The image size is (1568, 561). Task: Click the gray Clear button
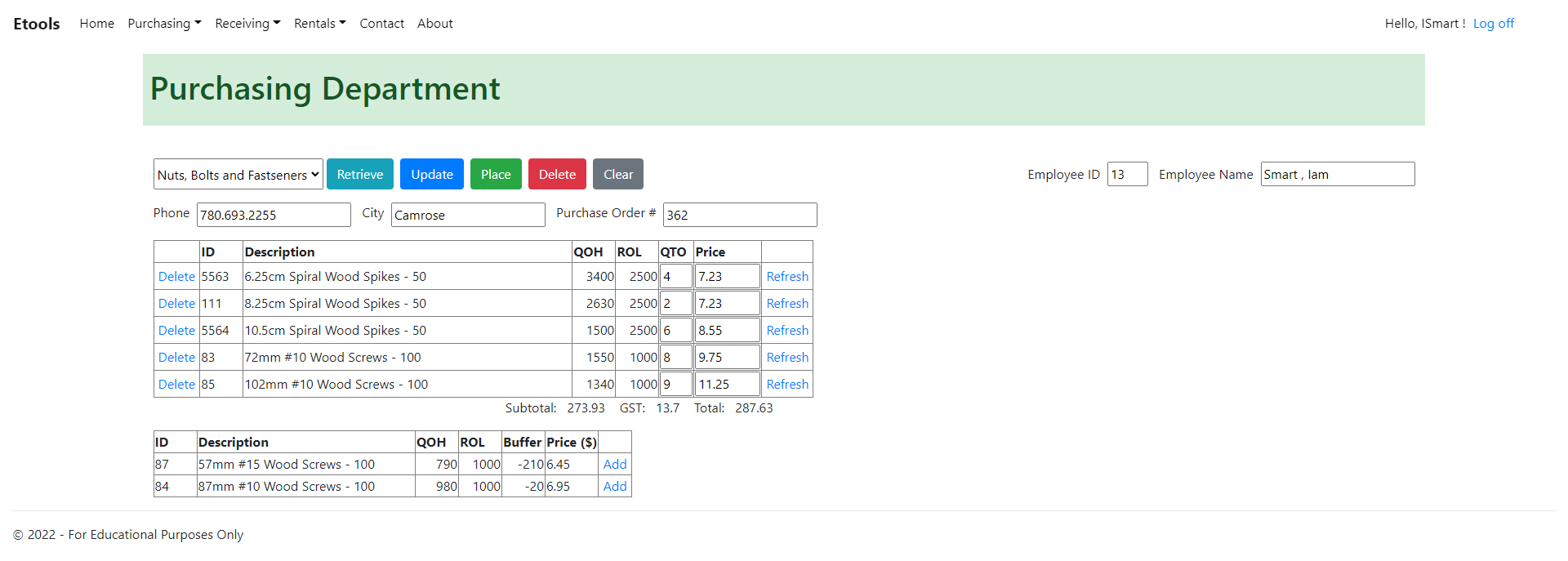[617, 175]
